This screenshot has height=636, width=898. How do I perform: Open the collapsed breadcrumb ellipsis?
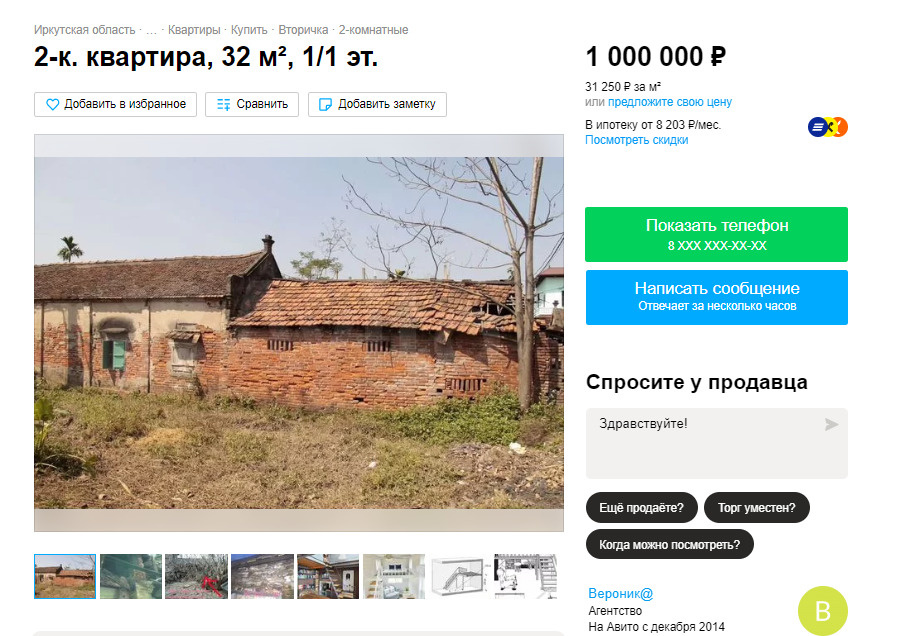pyautogui.click(x=151, y=30)
